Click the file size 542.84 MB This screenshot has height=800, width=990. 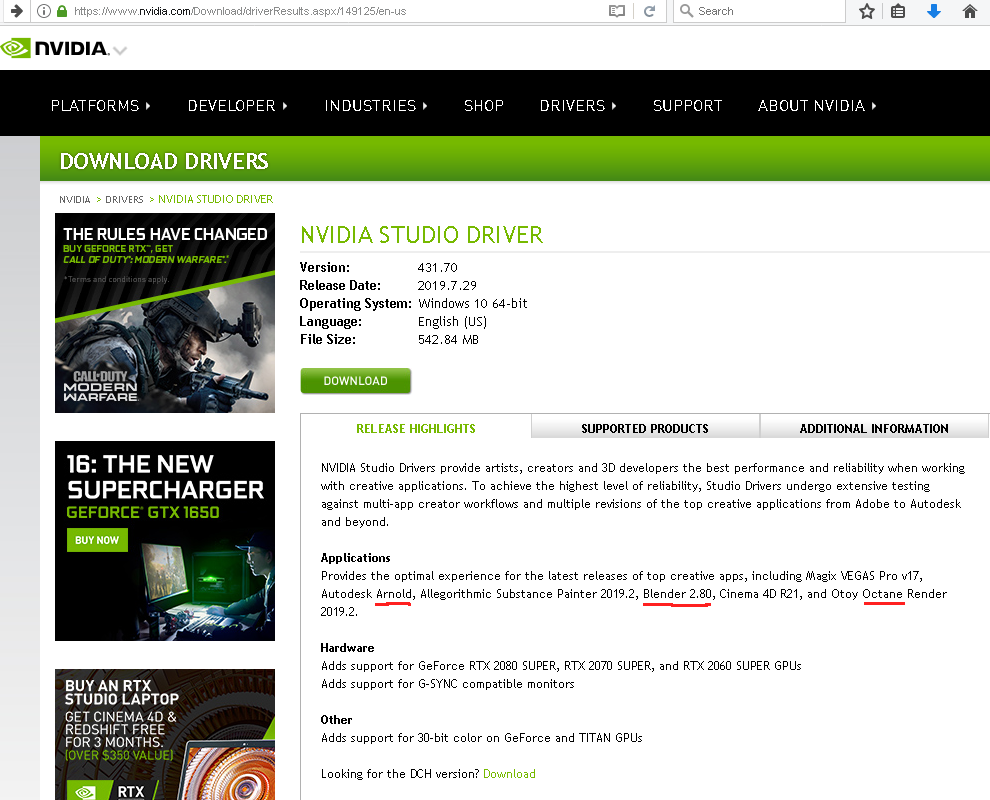[448, 340]
